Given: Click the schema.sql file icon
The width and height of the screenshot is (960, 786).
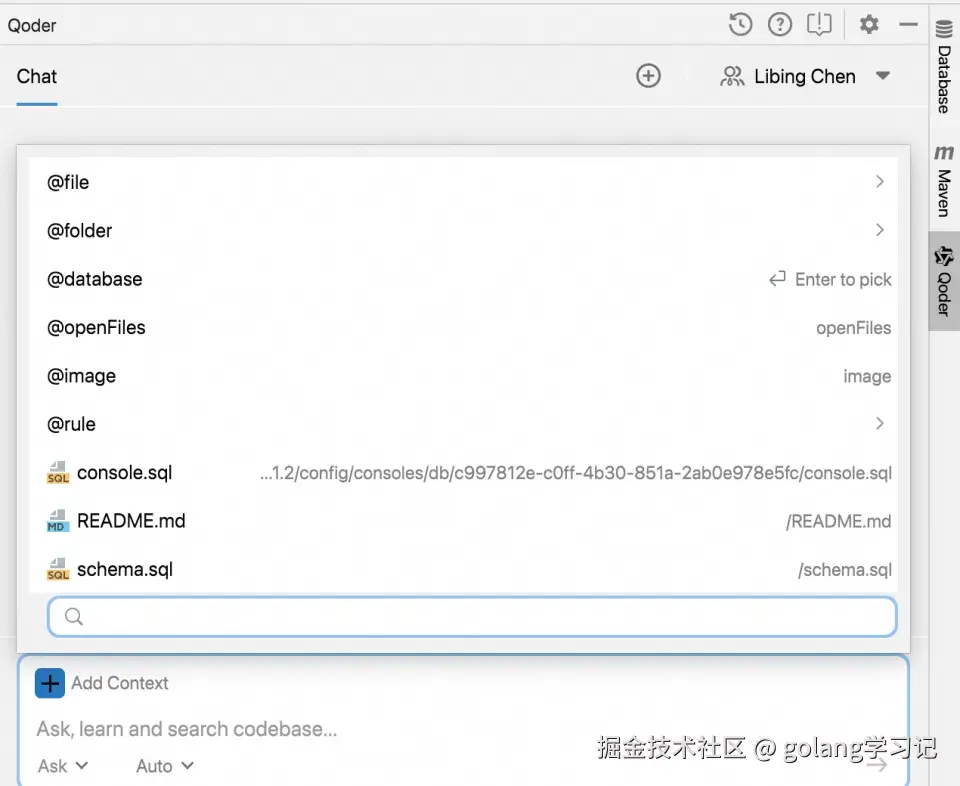Looking at the screenshot, I should tap(58, 569).
